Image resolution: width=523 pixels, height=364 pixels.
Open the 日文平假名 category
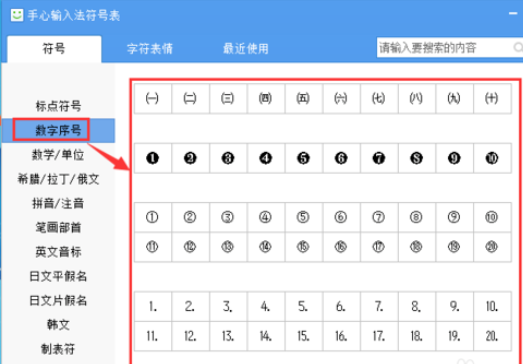pyautogui.click(x=58, y=276)
